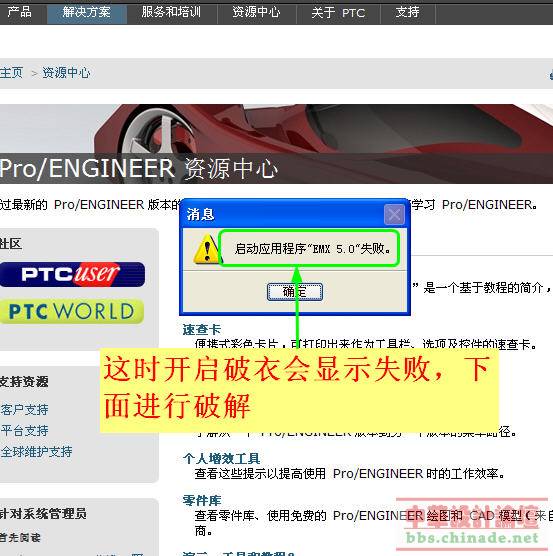Screen dimensions: 553x556
Task: Open the 支持 navigation item
Action: coord(408,13)
